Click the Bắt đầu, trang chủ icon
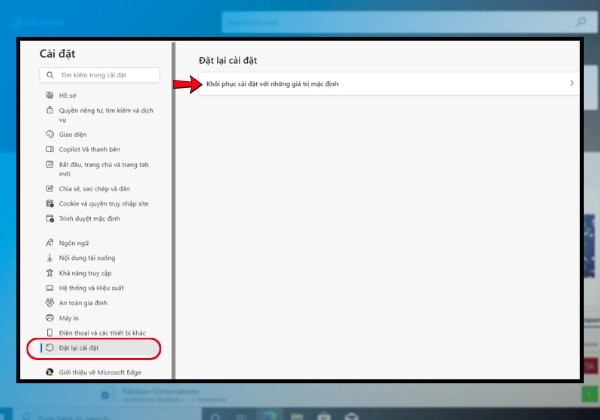The height and width of the screenshot is (420, 600). [x=49, y=164]
